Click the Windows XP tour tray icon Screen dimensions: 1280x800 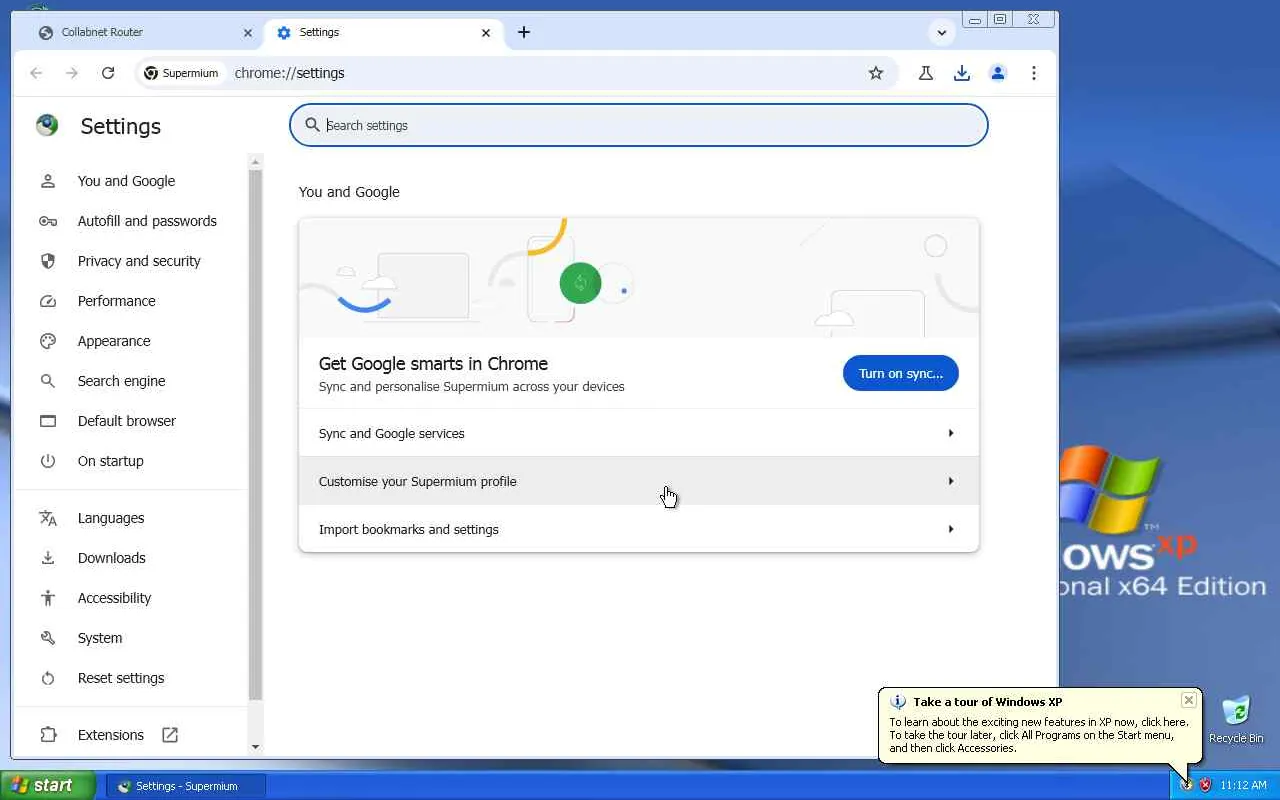[1186, 785]
